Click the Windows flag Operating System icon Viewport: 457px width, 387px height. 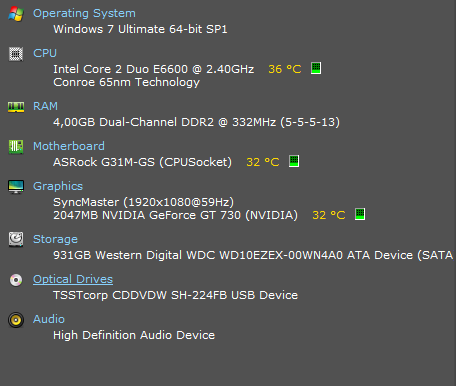point(16,14)
